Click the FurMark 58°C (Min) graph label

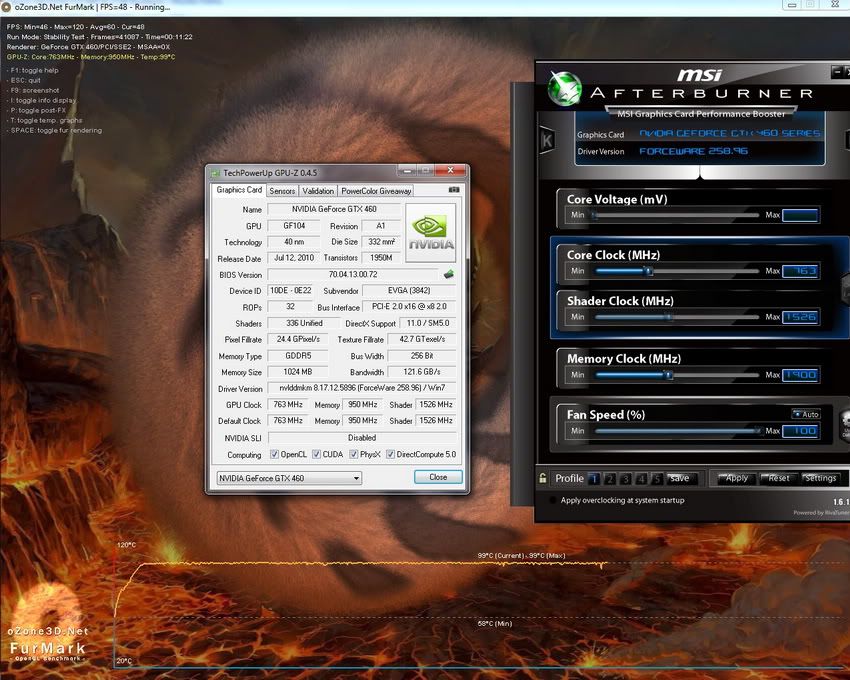[495, 623]
